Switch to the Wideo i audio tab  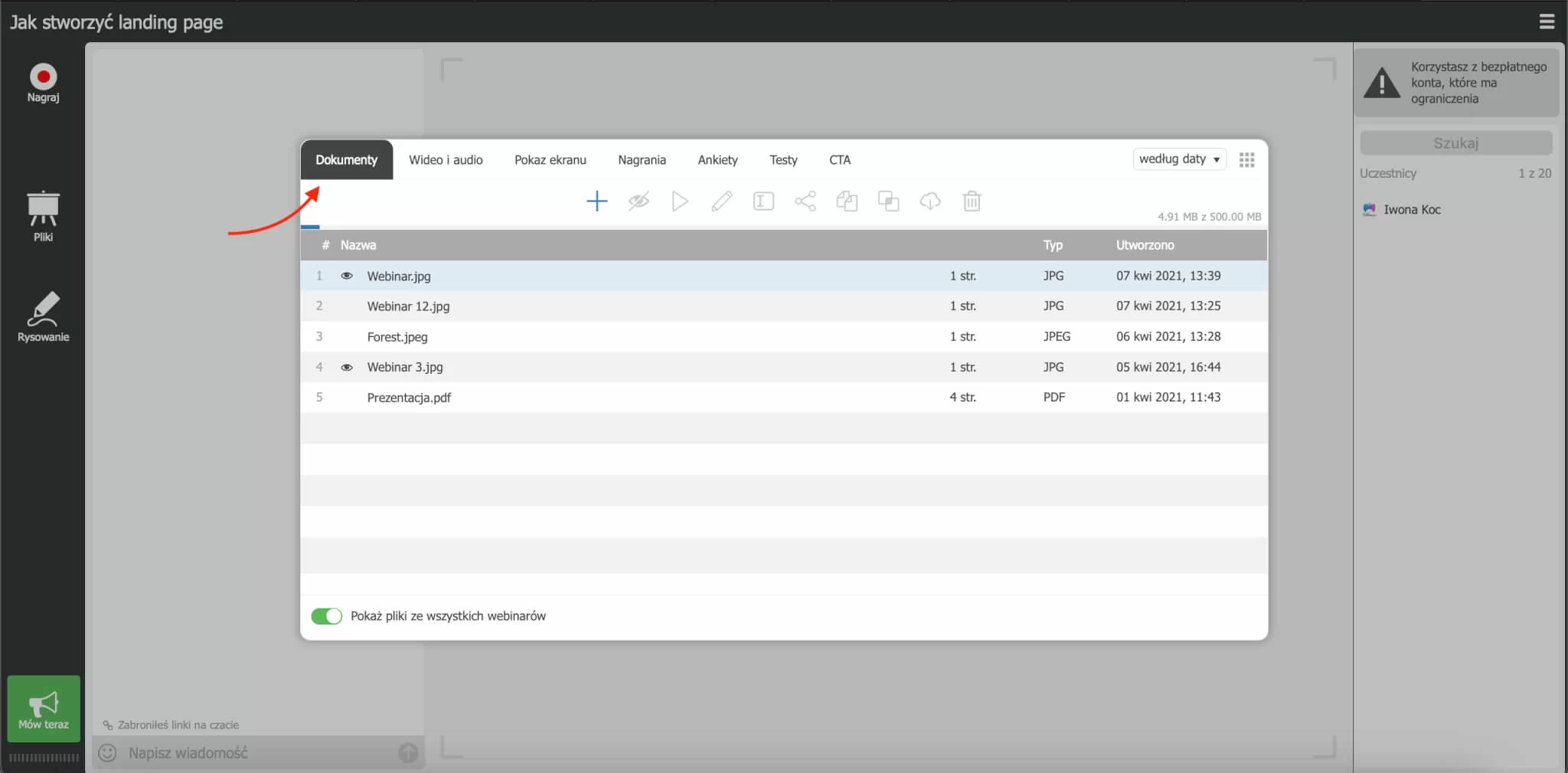pos(446,160)
